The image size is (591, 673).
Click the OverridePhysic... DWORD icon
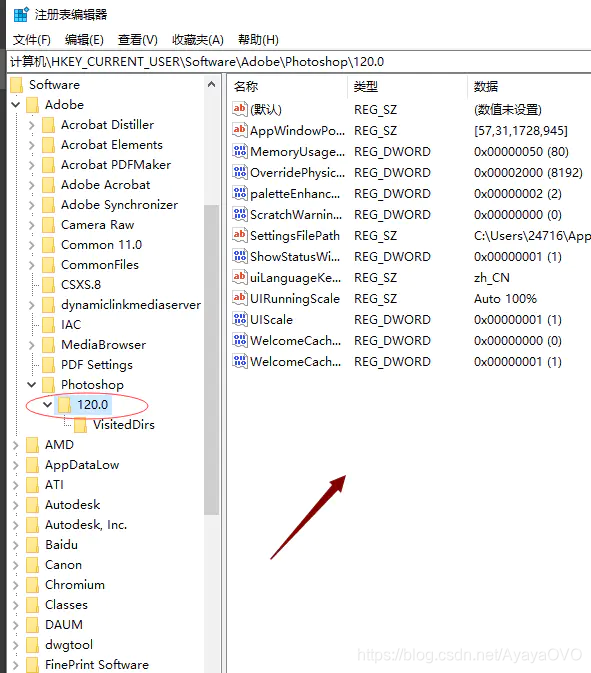click(239, 172)
